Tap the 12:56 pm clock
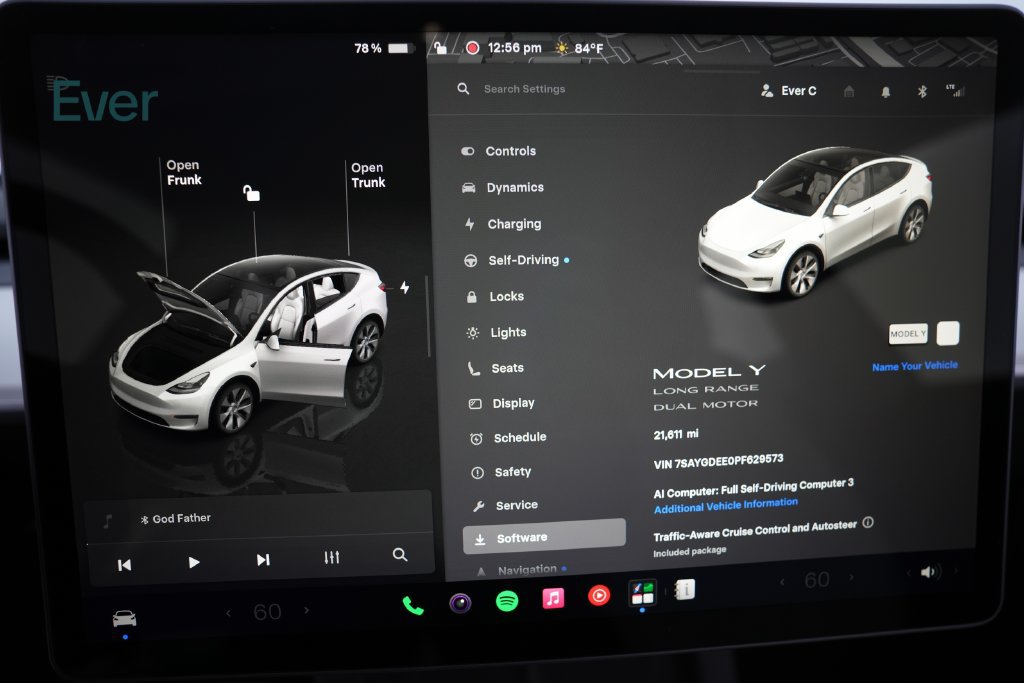This screenshot has height=683, width=1024. coord(515,48)
